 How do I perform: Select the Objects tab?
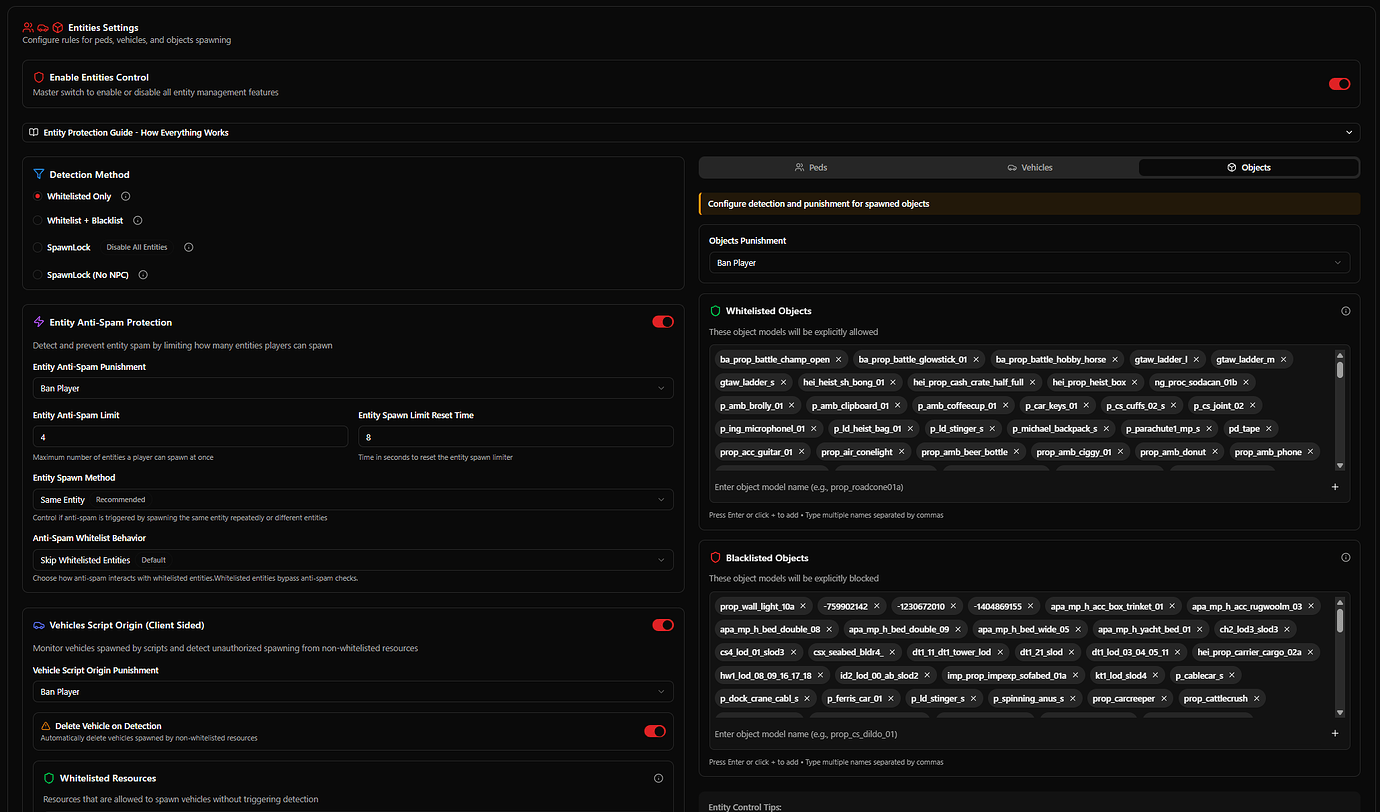[1248, 167]
